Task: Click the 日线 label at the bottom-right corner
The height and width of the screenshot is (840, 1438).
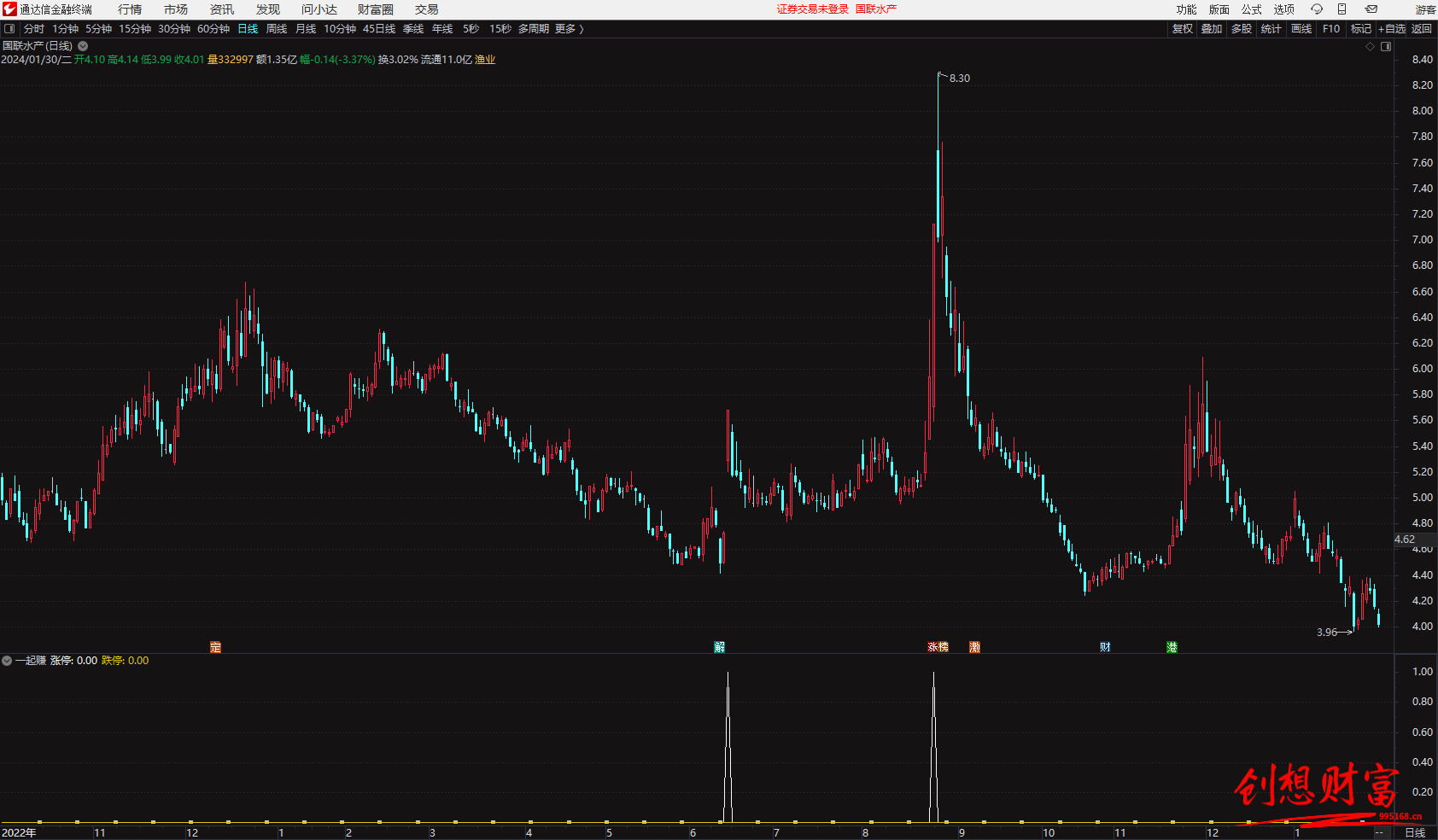Action: tap(1415, 832)
